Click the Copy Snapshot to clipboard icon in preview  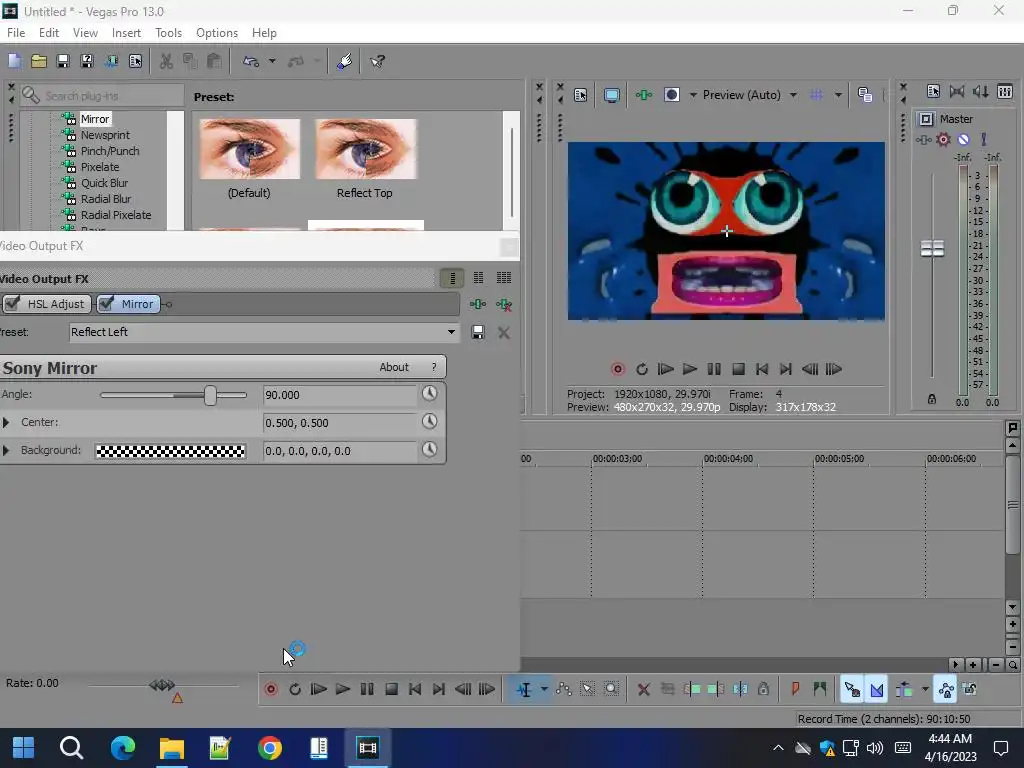point(865,95)
